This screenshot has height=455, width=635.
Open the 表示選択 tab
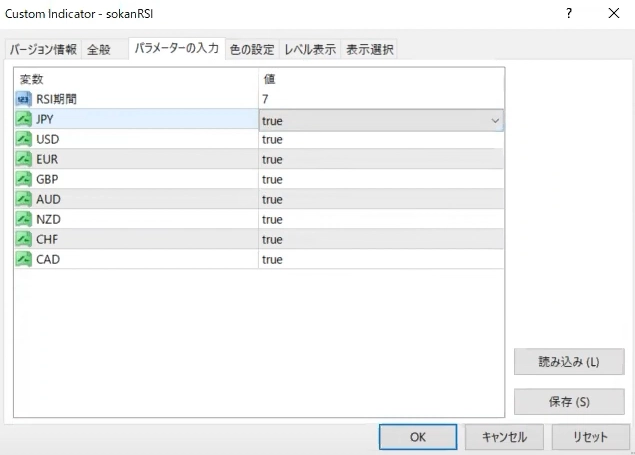(x=369, y=49)
